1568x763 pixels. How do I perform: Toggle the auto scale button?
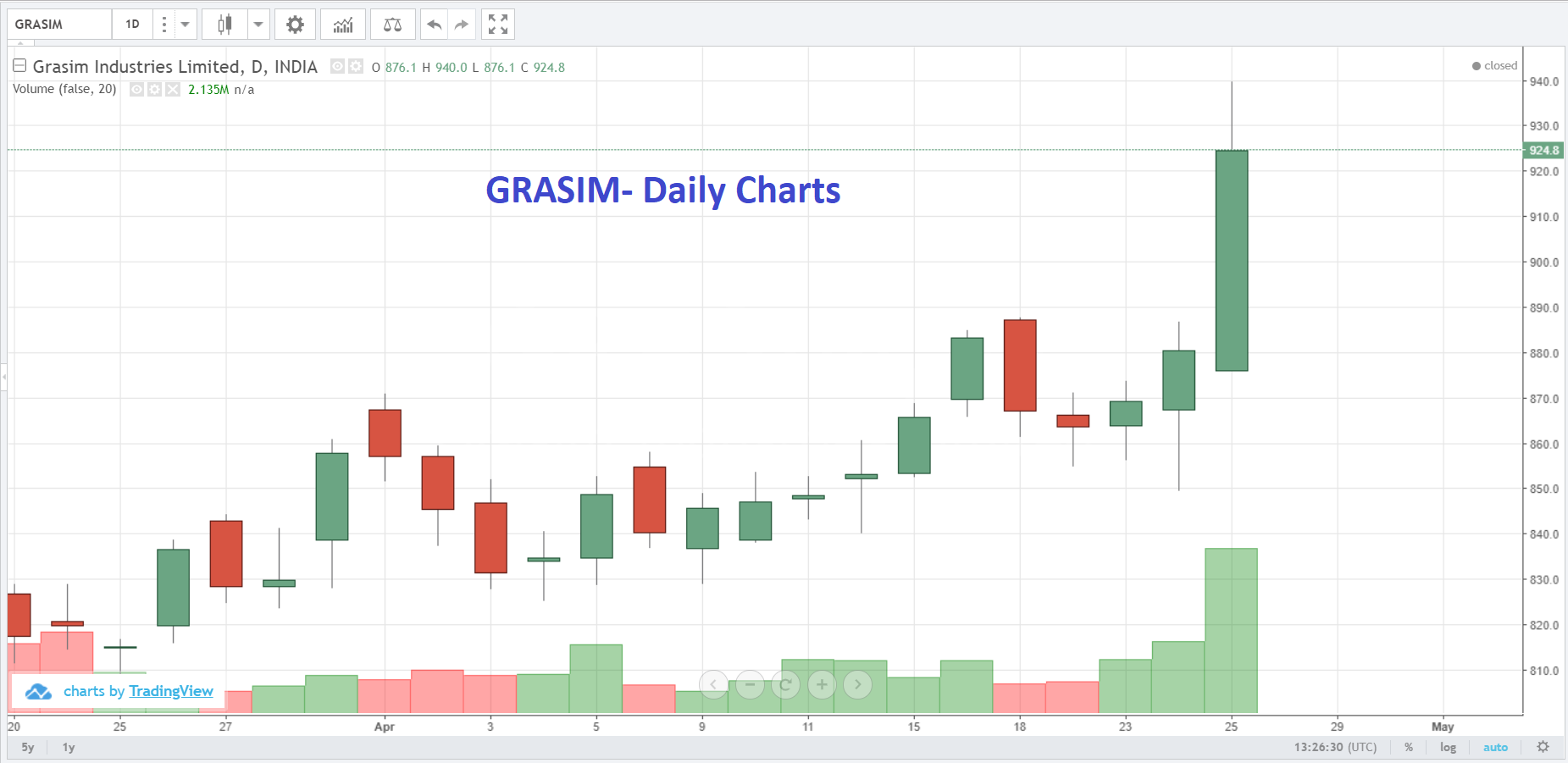tap(1496, 748)
